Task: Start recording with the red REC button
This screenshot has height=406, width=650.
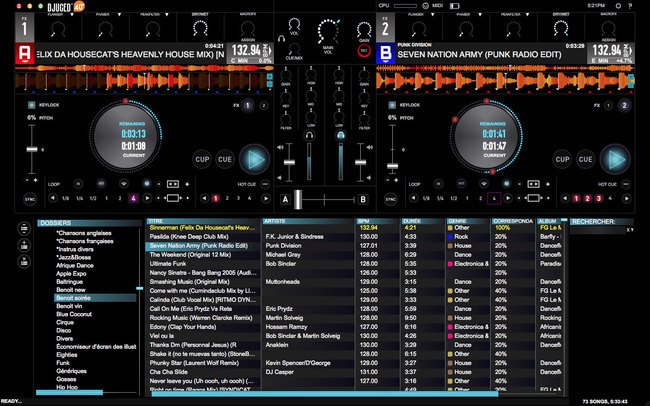Action: point(364,51)
